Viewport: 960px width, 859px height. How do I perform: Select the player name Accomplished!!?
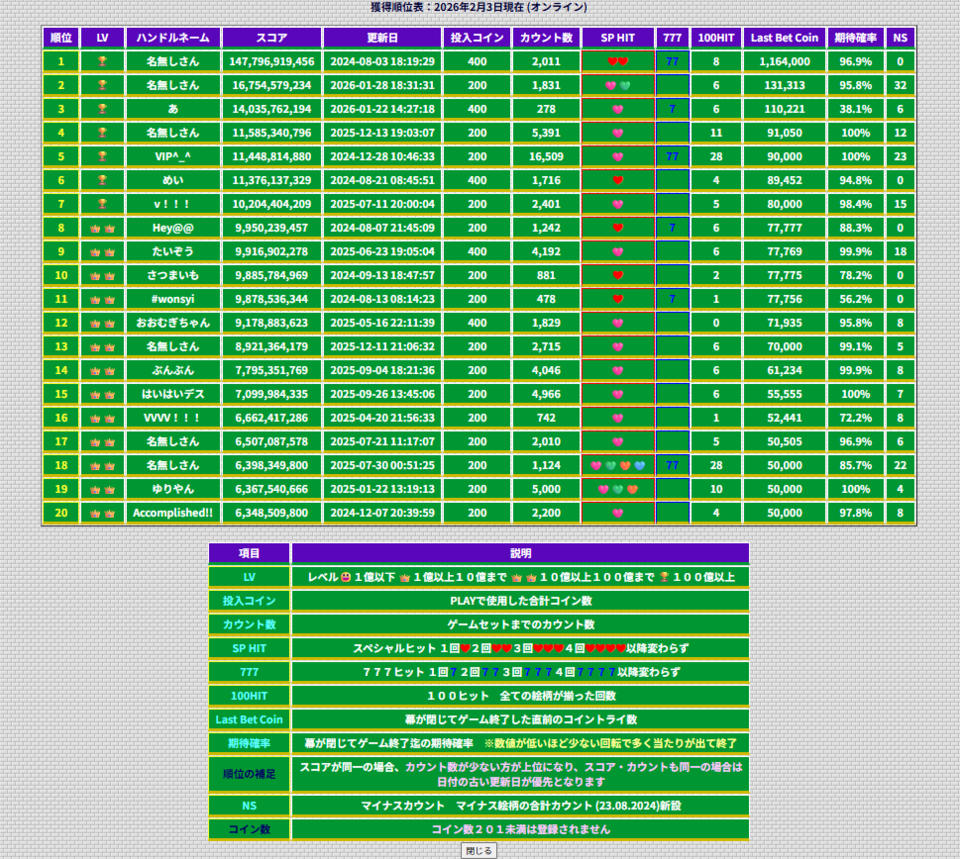pos(173,513)
